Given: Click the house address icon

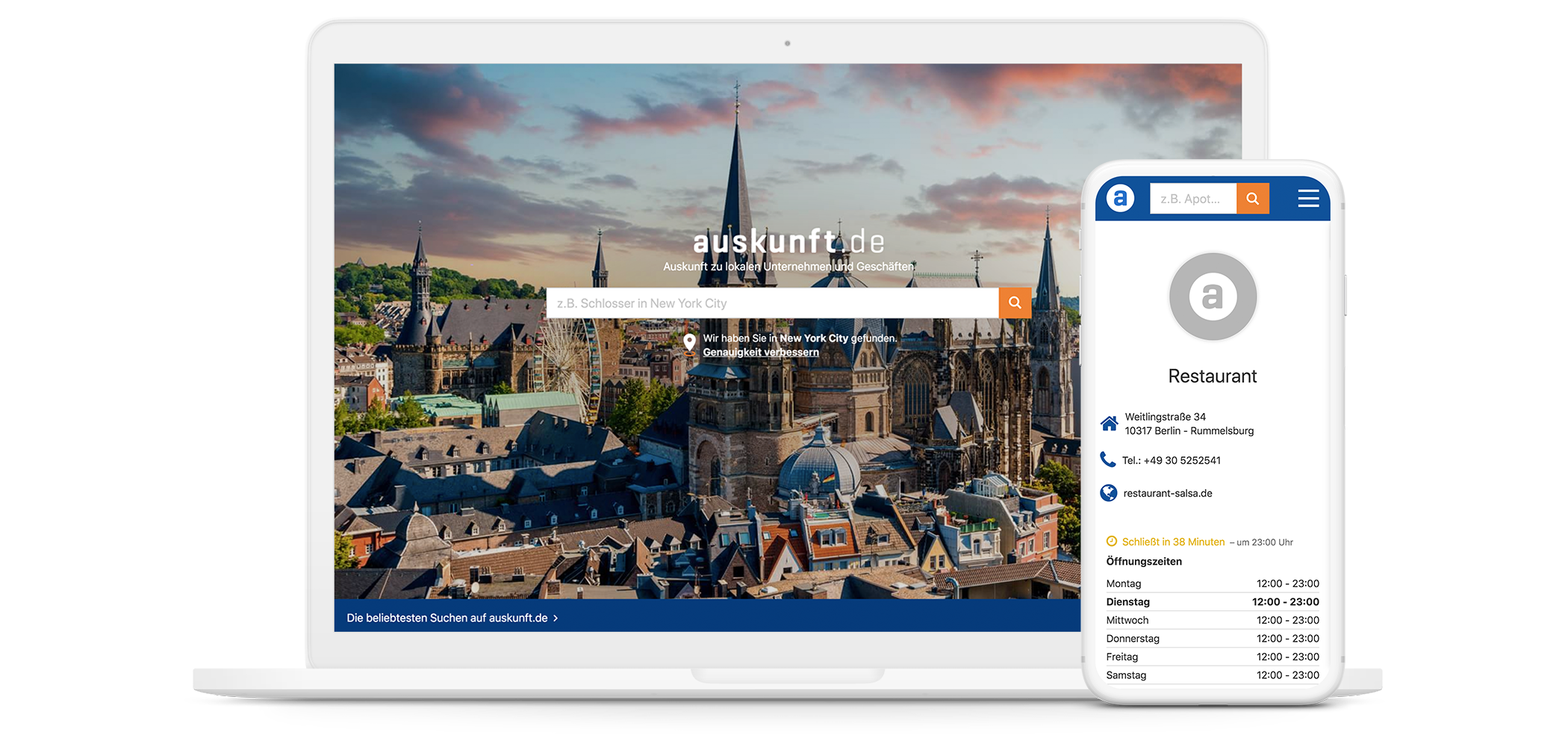Looking at the screenshot, I should click(1110, 424).
